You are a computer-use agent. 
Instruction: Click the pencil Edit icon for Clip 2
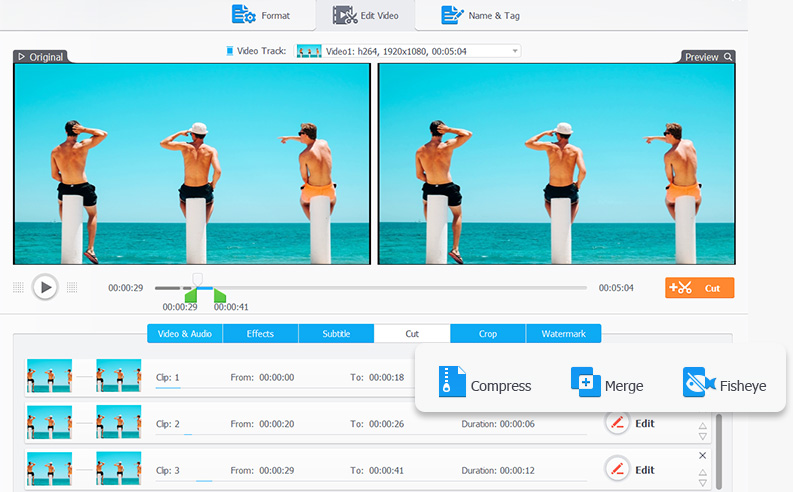pyautogui.click(x=617, y=423)
